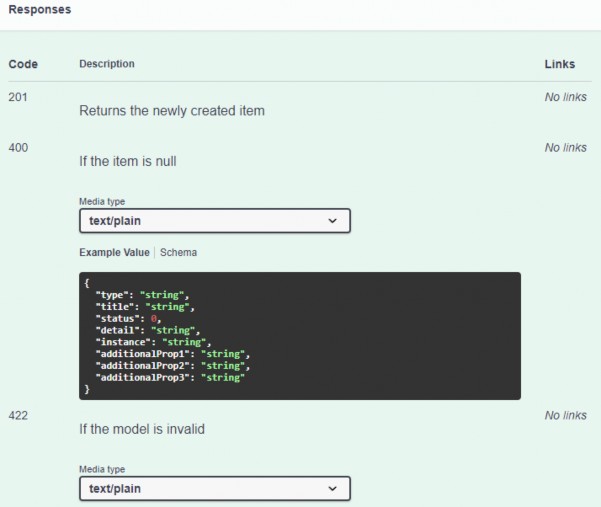The height and width of the screenshot is (507, 601).
Task: Click the Media type label under 422
Action: click(102, 469)
